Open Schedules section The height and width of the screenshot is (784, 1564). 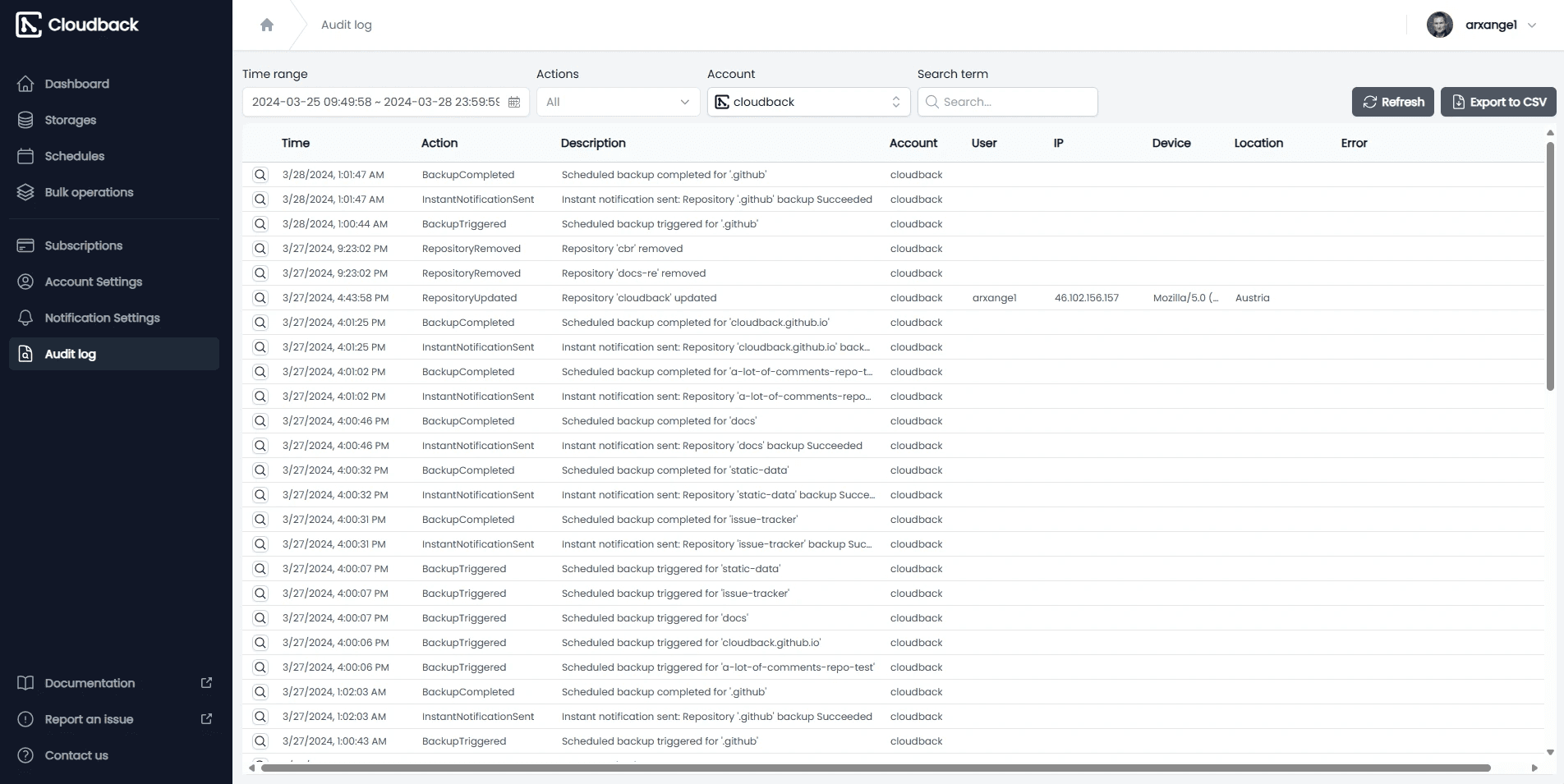click(114, 156)
